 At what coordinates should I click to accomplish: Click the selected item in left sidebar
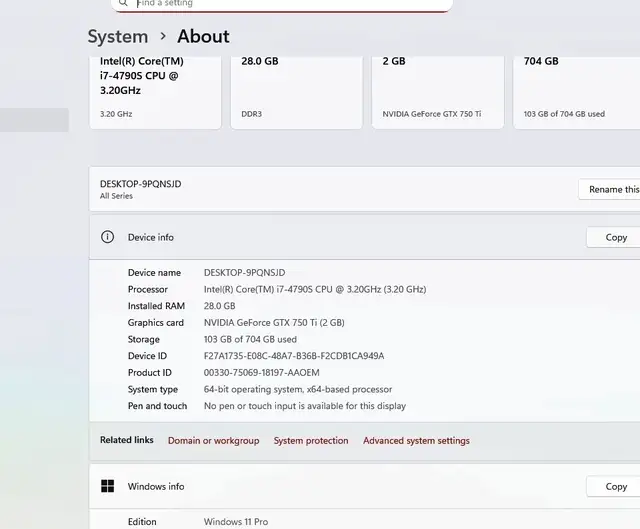[34, 120]
